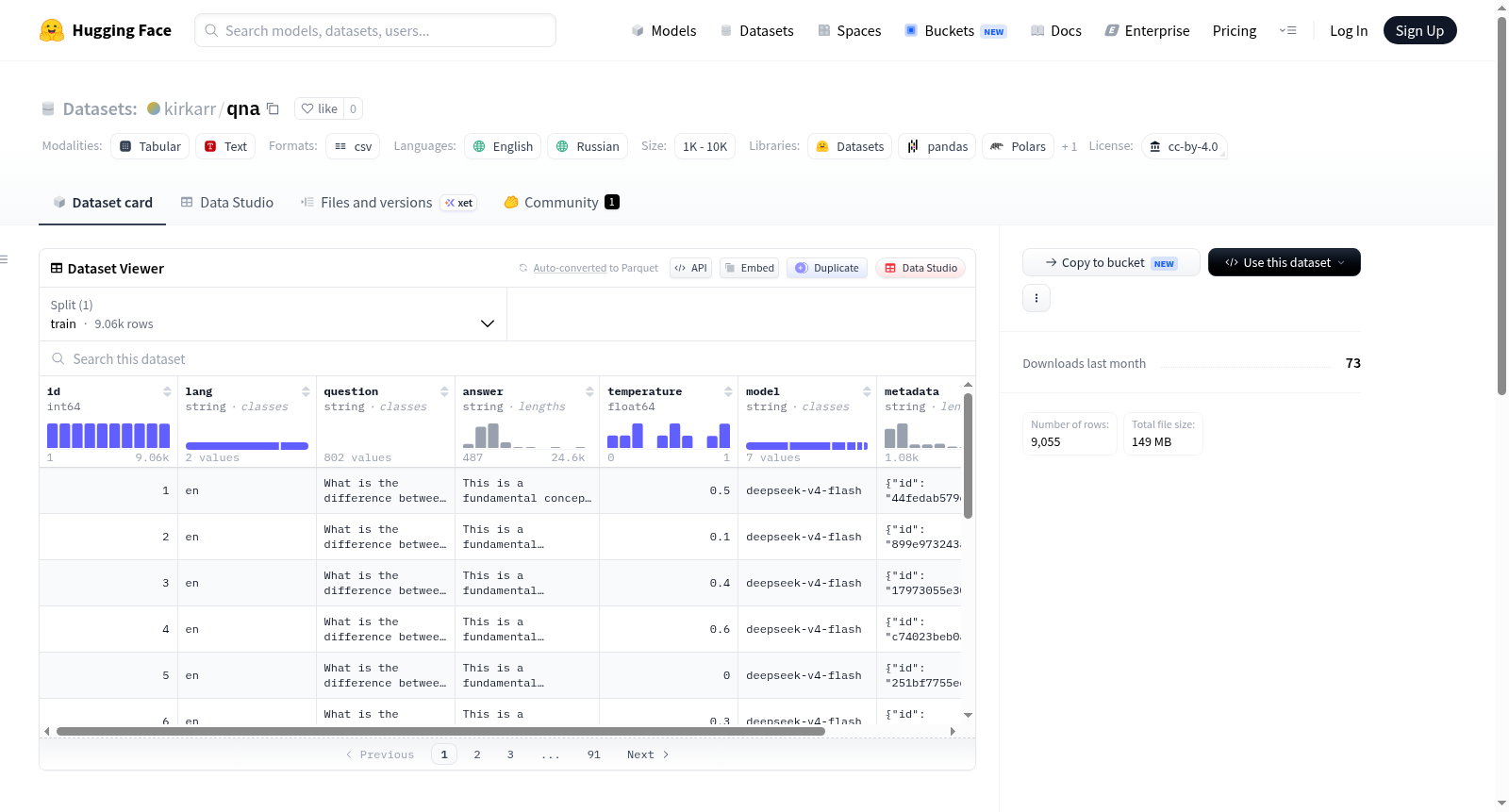Sort the temperature column

728,391
